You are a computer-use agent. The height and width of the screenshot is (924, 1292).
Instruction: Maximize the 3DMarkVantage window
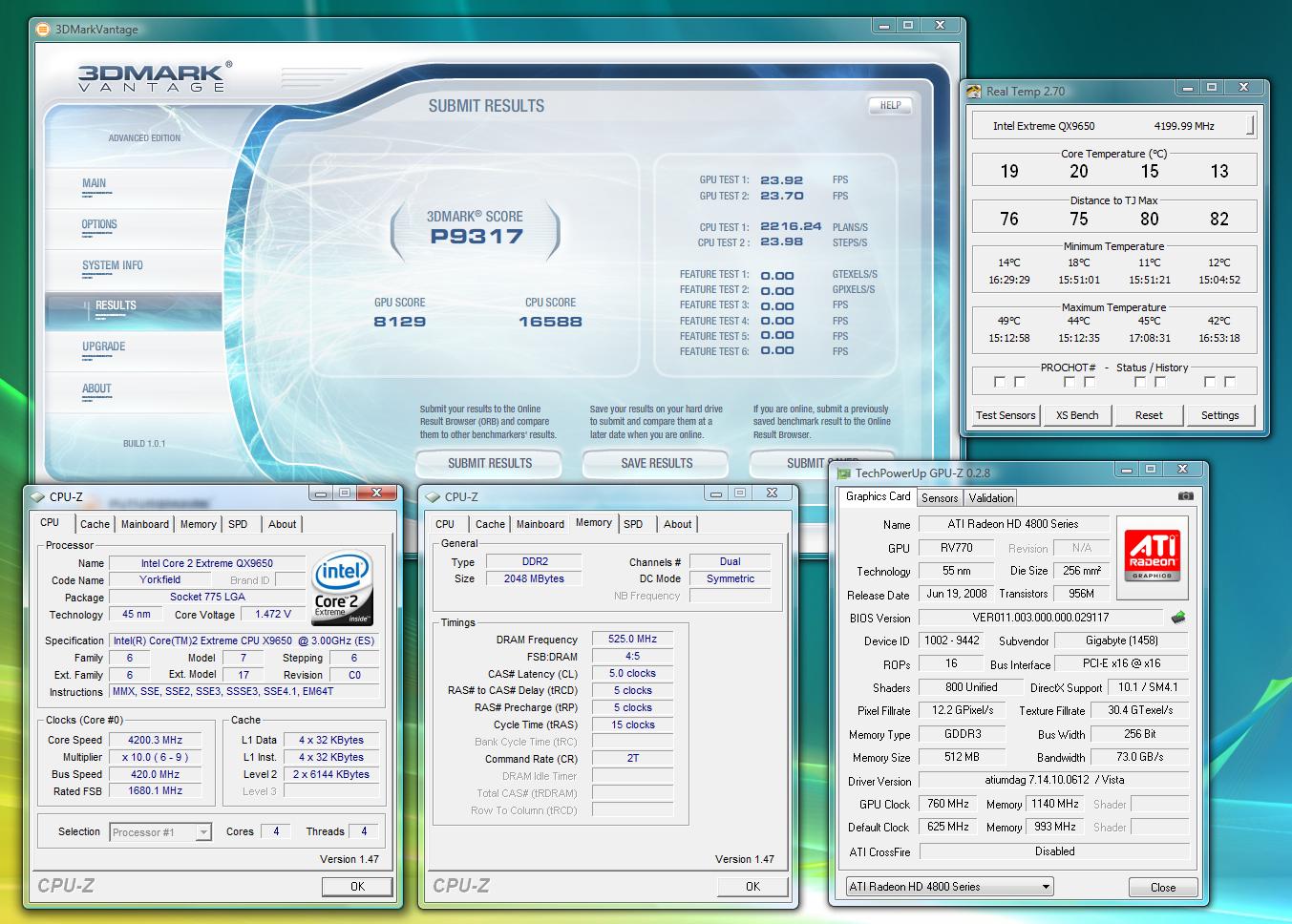(908, 26)
